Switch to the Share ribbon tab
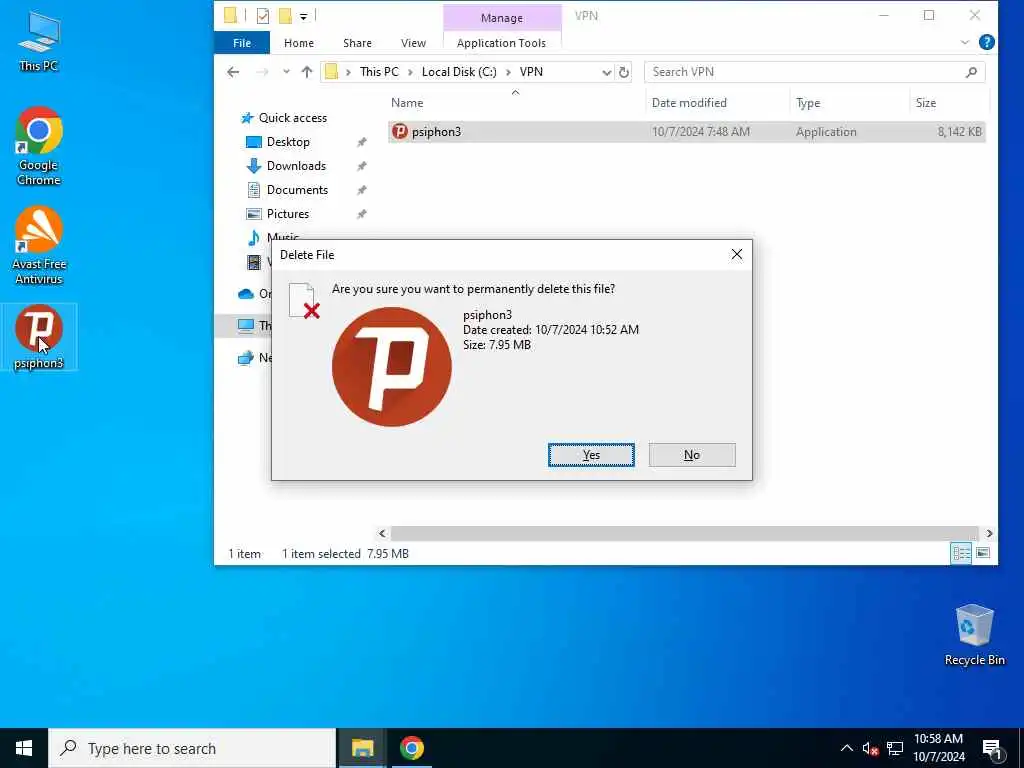The image size is (1024, 768). tap(357, 43)
